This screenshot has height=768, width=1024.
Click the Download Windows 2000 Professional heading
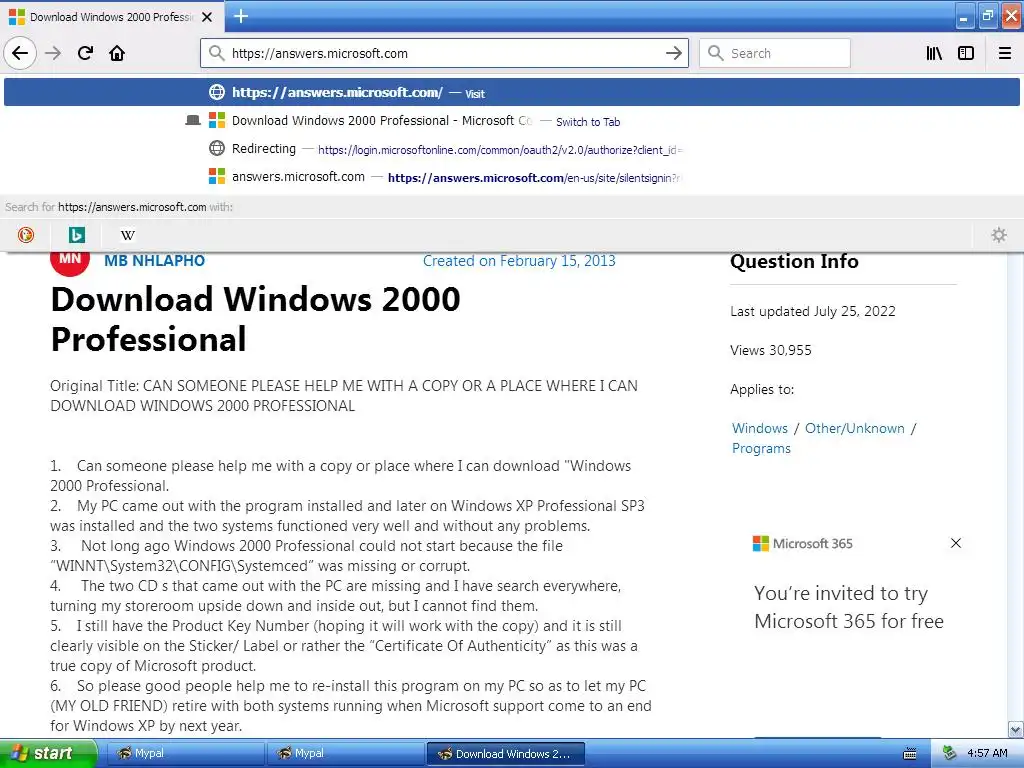tap(255, 319)
